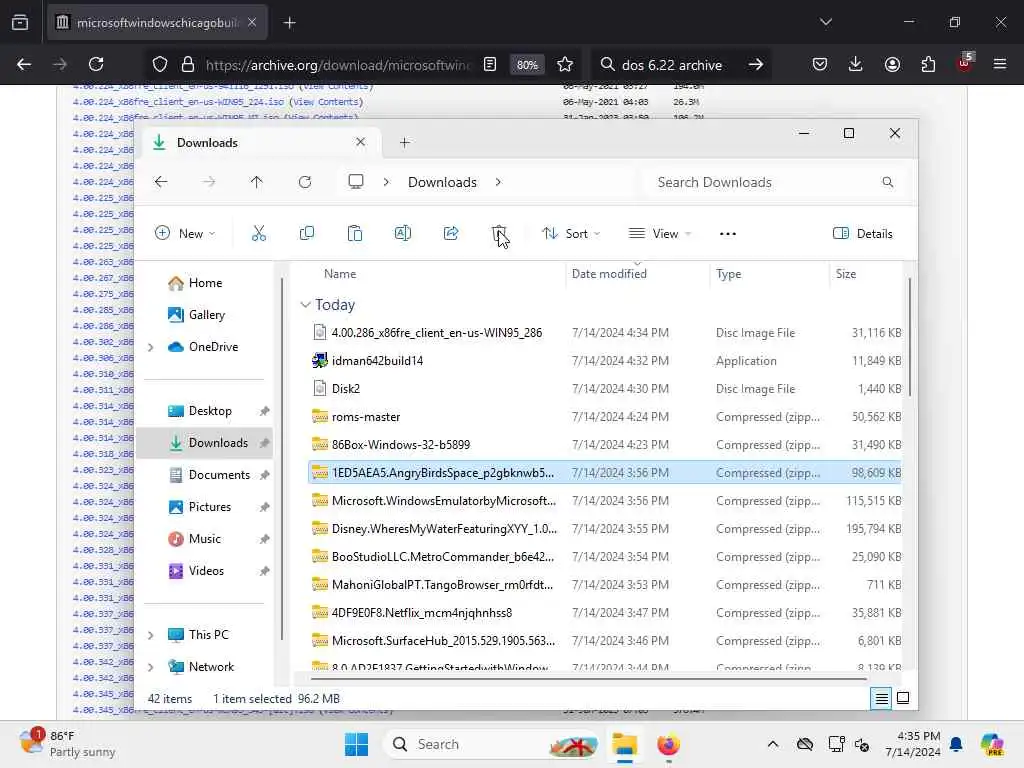Select the Disk2 disc image file
Screen dimensions: 1024x768
point(605,389)
